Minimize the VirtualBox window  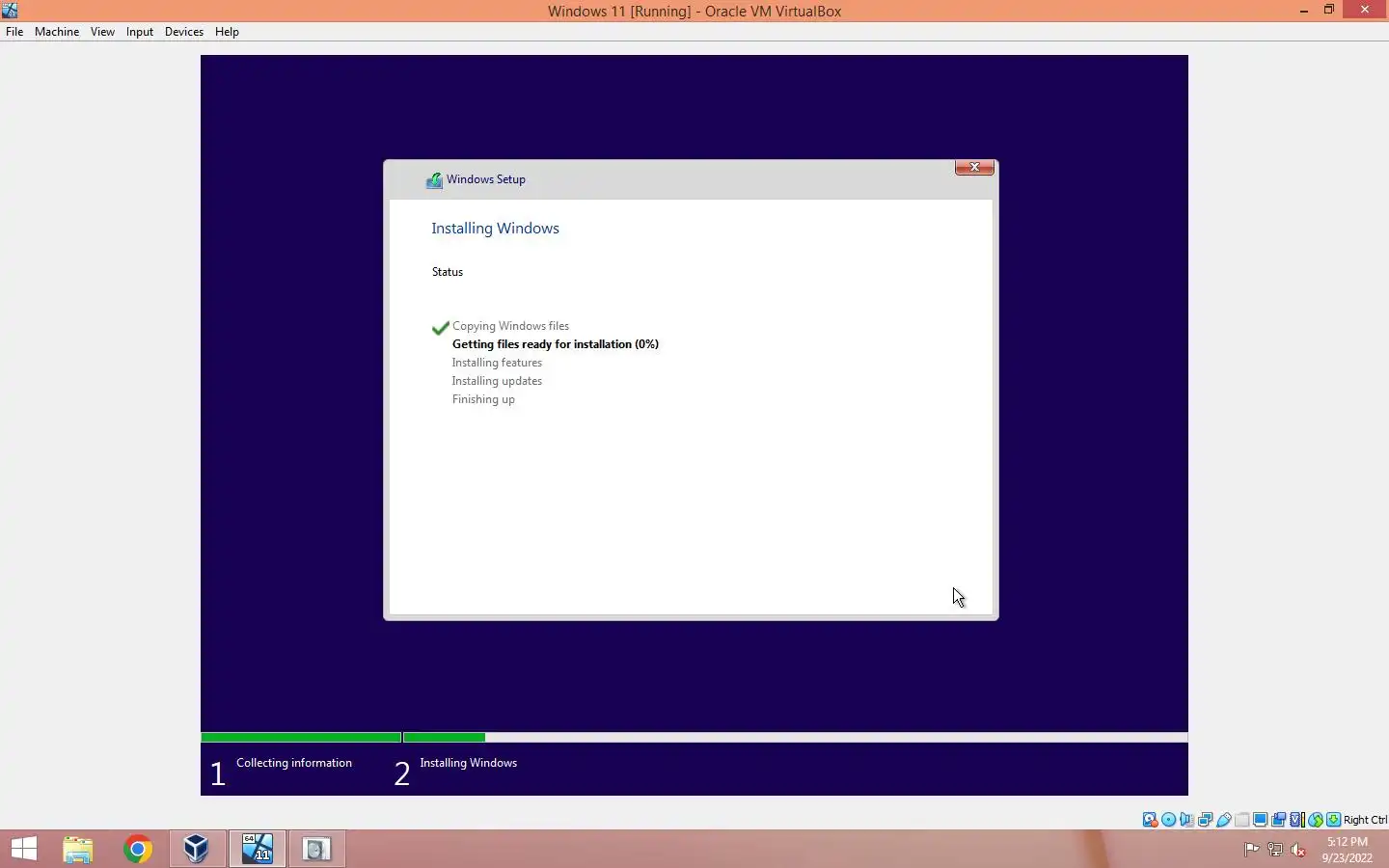(x=1304, y=11)
